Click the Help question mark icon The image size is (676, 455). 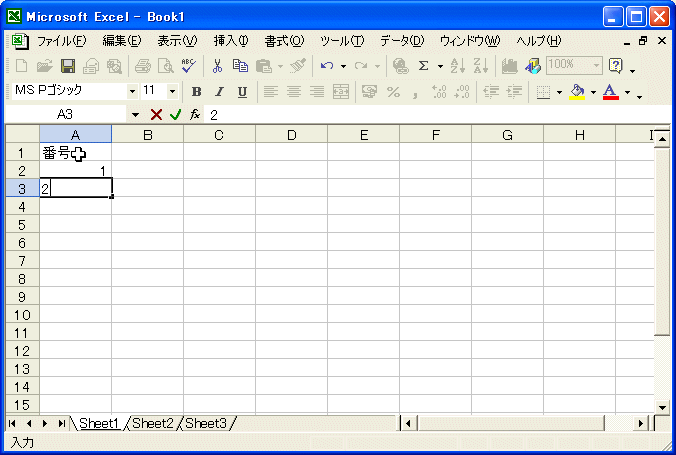click(x=616, y=66)
